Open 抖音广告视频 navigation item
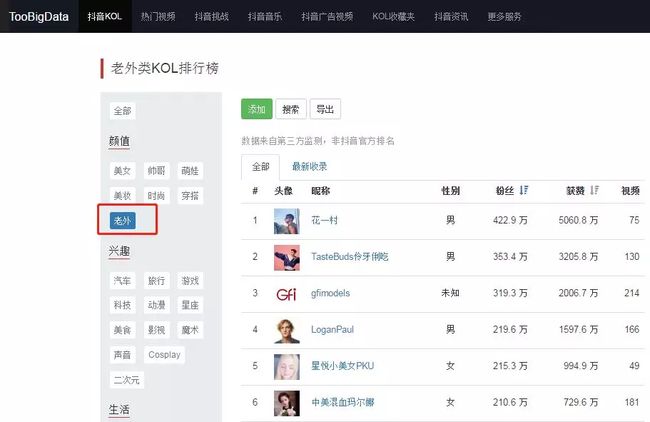 [x=327, y=17]
